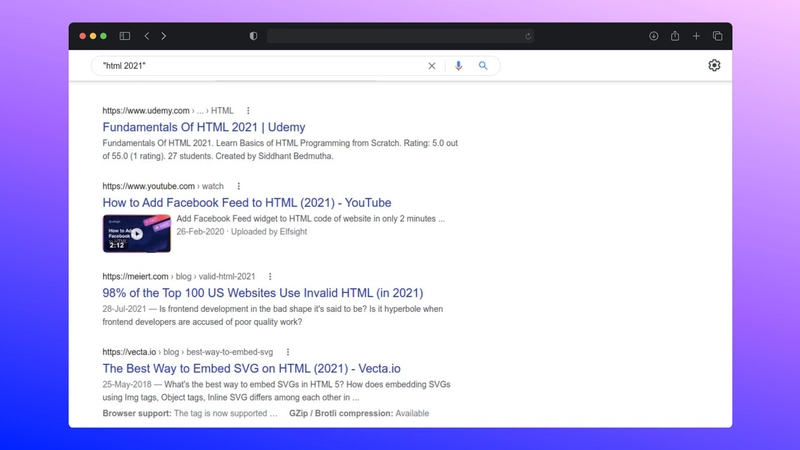
Task: Click the https://meiert.com blog breadcrumb URL
Action: point(179,277)
